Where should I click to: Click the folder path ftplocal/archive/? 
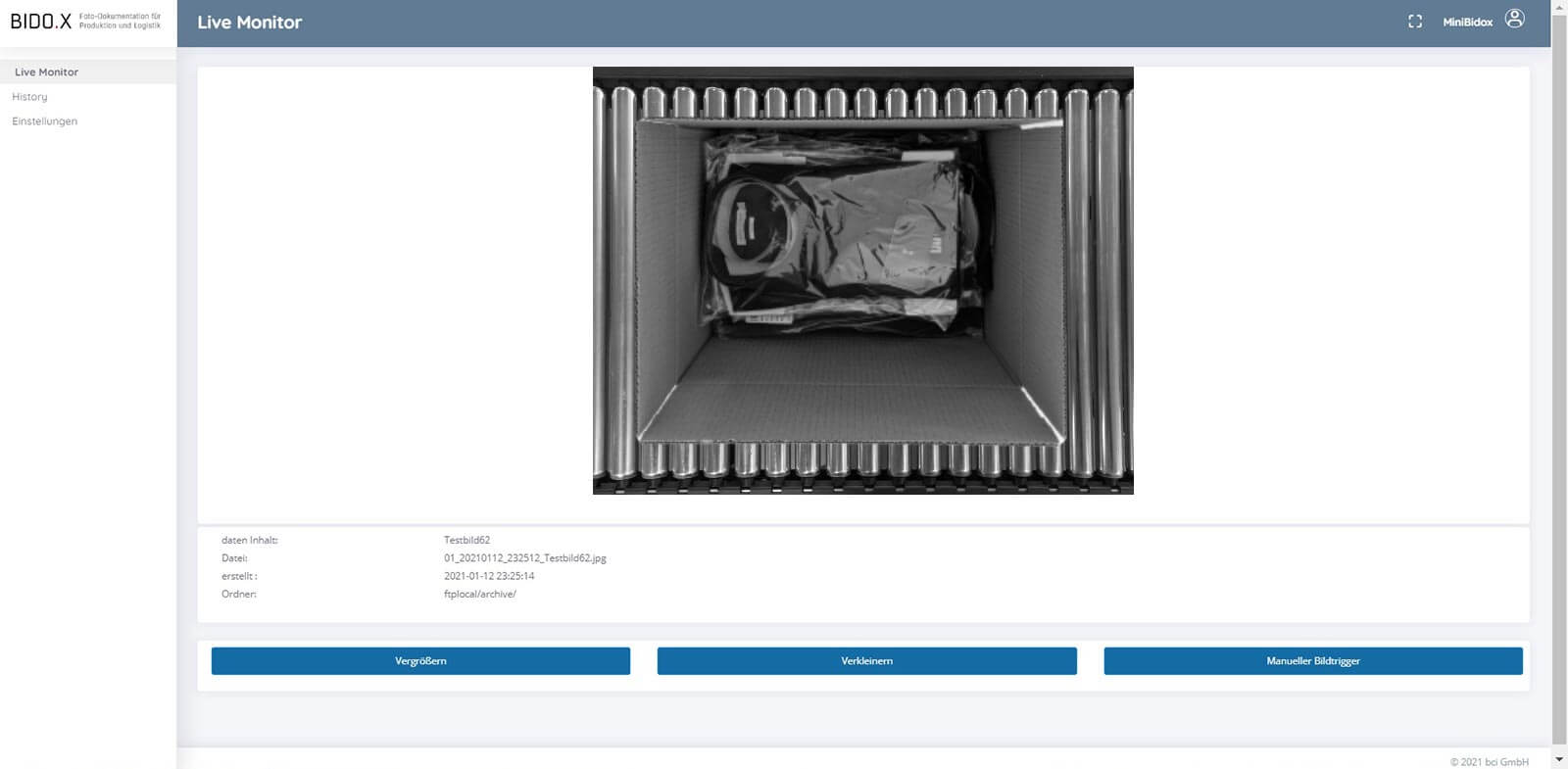tap(480, 594)
